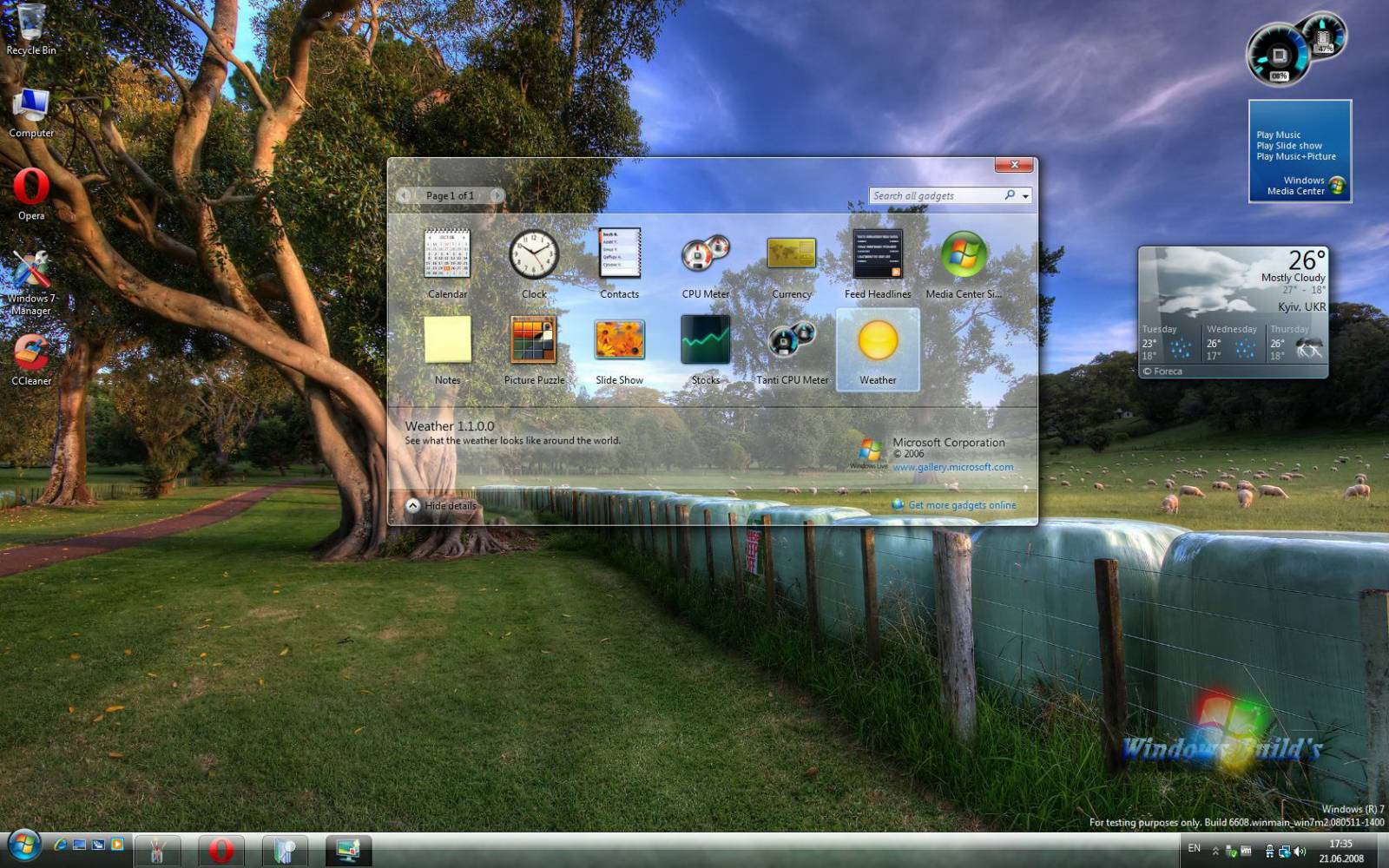
Task: Click the Windows 7 Manager taskbar button
Action: (x=285, y=851)
